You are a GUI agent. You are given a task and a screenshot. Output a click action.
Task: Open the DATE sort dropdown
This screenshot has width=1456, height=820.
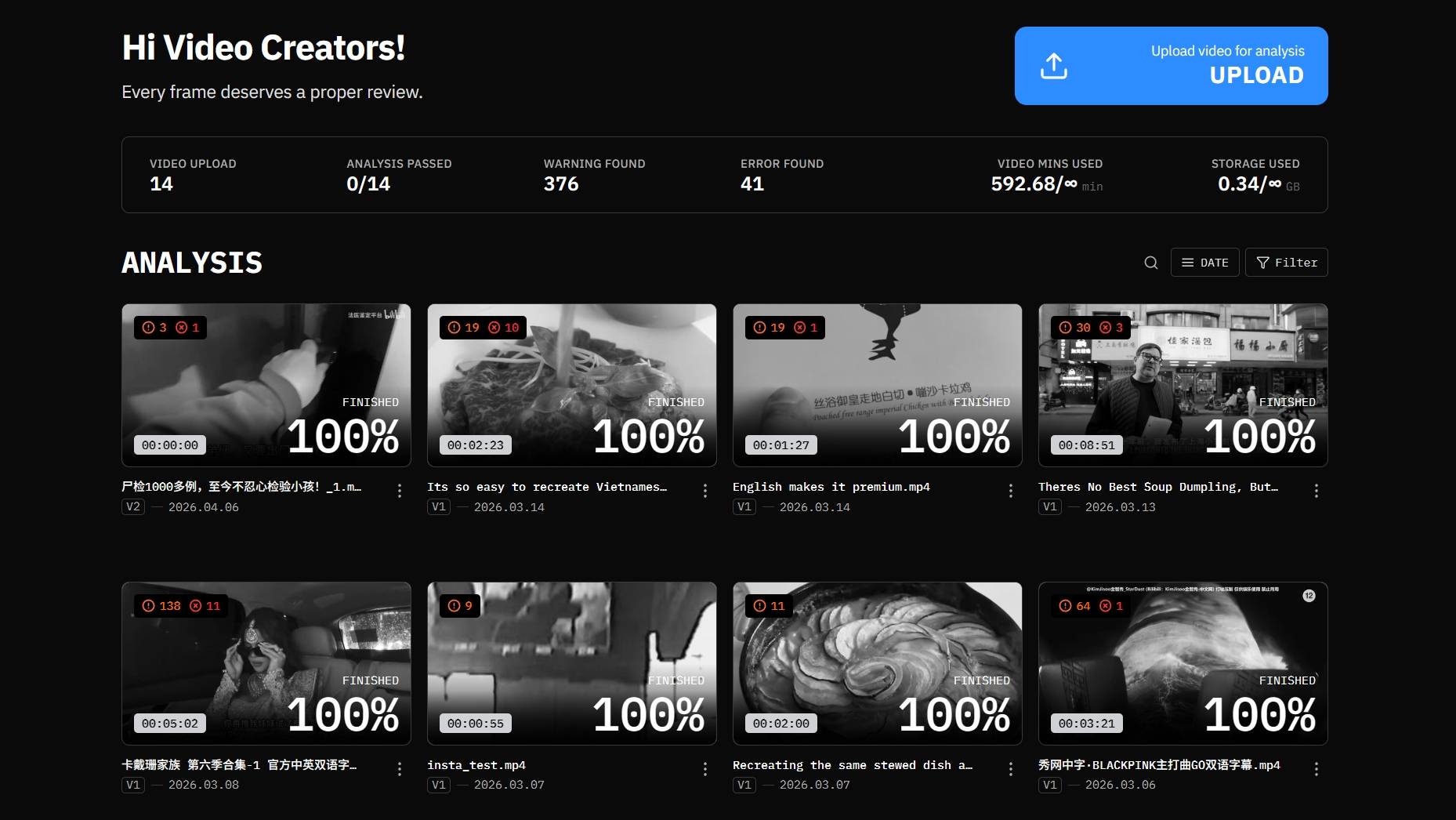pyautogui.click(x=1205, y=263)
